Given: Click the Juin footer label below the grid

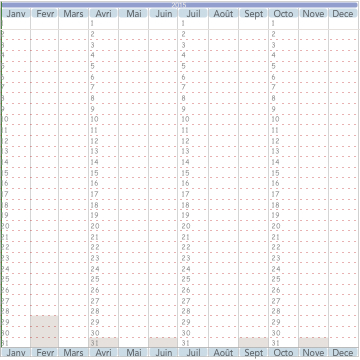Looking at the screenshot, I should click(x=163, y=352).
